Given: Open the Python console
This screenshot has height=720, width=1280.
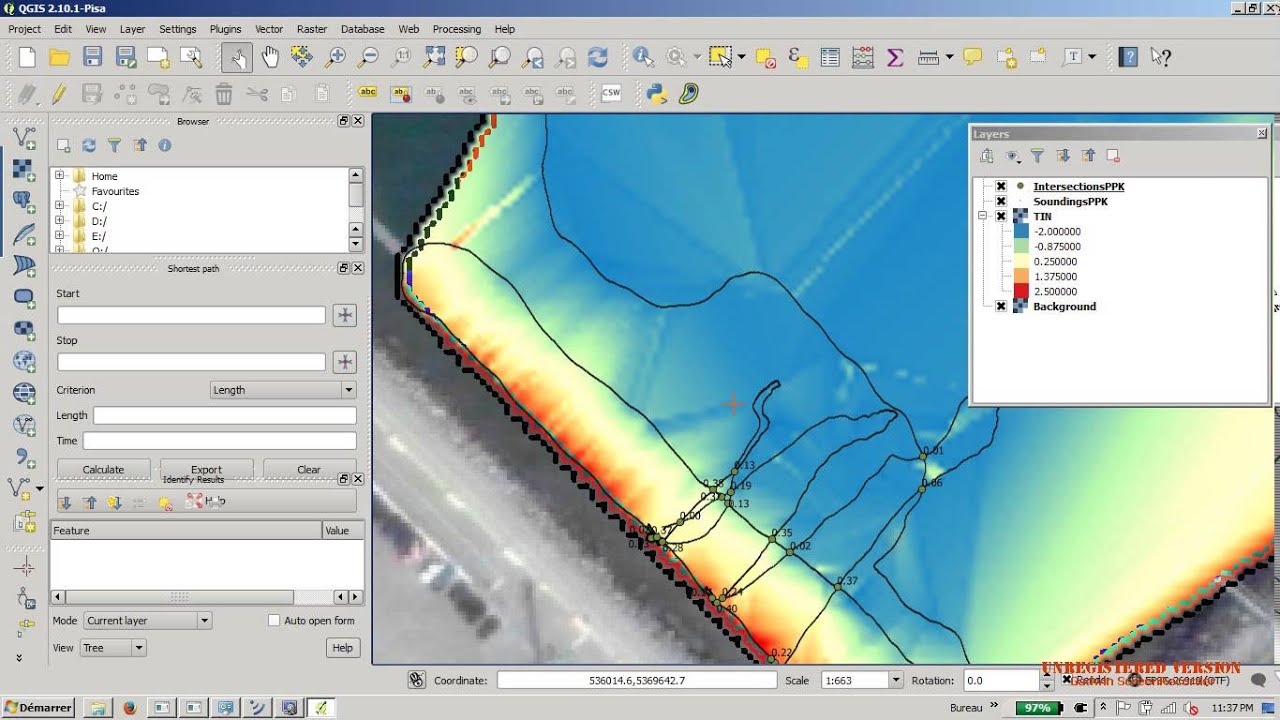Looking at the screenshot, I should click(657, 94).
